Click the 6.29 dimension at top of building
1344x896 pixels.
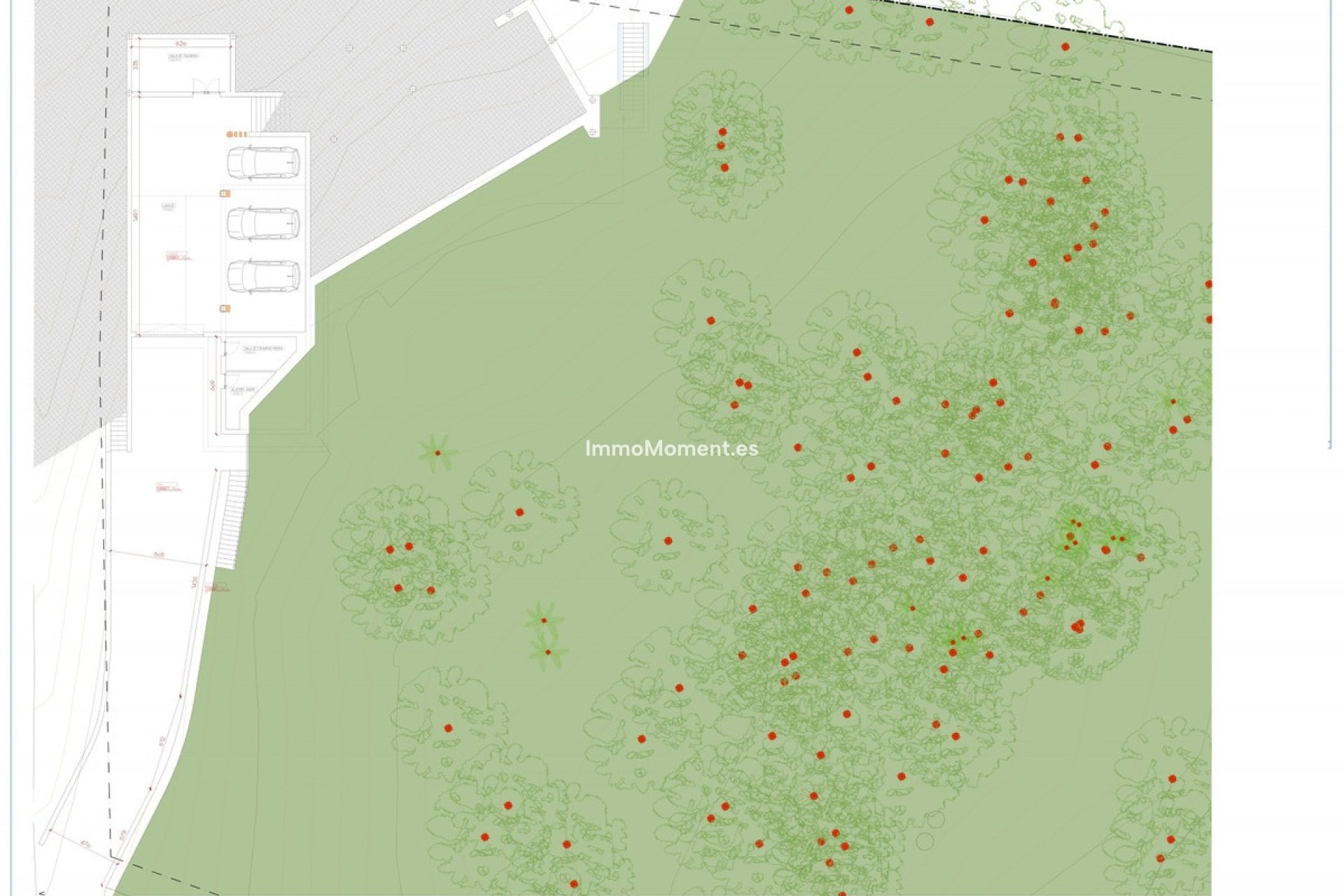pyautogui.click(x=182, y=43)
